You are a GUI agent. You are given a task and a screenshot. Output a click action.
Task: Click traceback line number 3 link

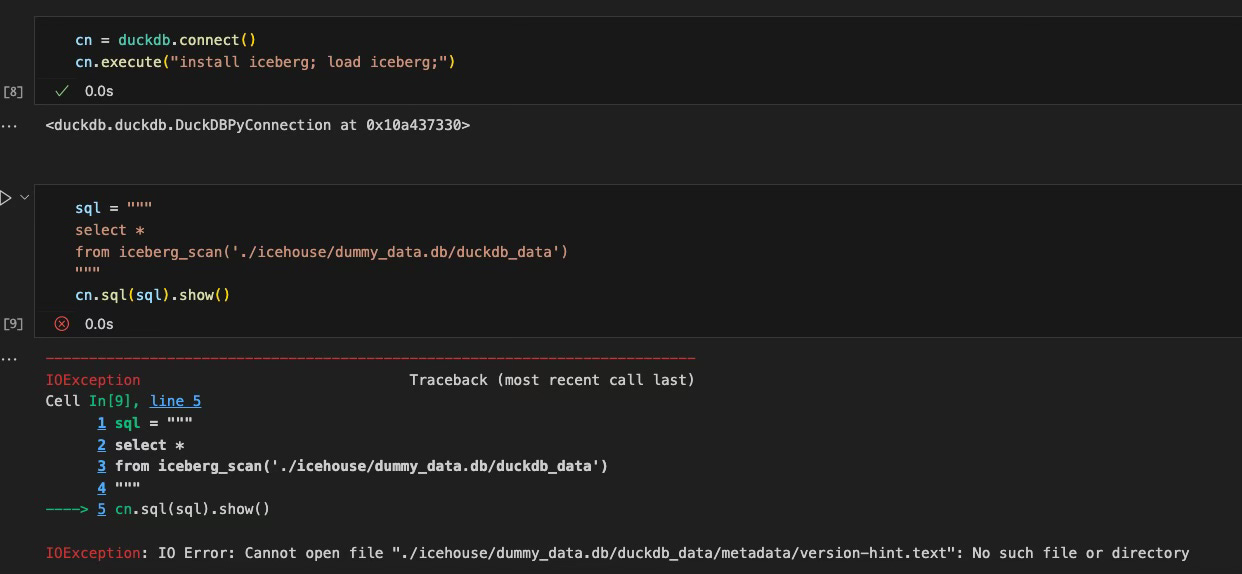[x=101, y=466]
